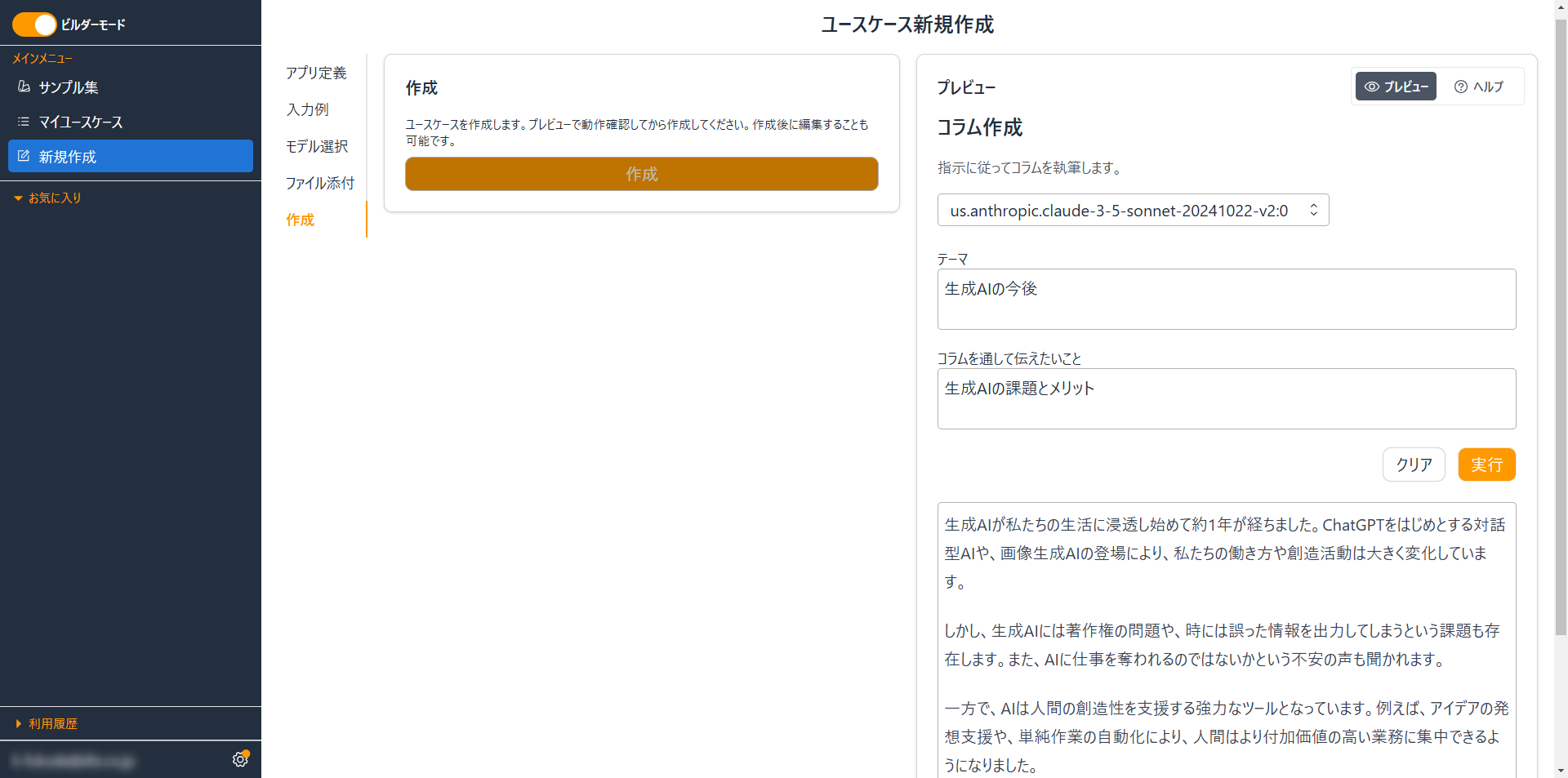Click the 指示に従ってコラムを執筆します description

coord(1031,168)
